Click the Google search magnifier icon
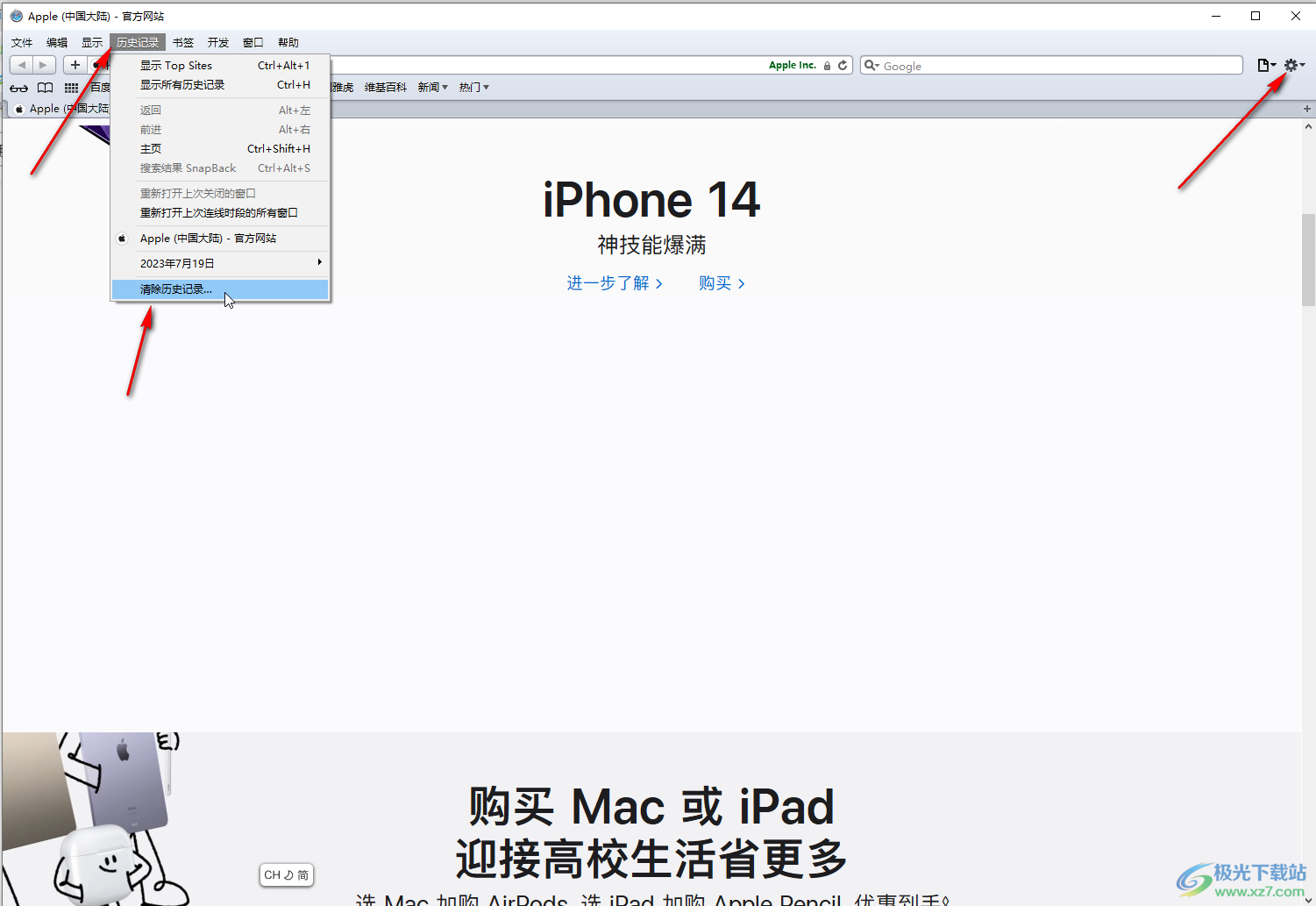 (x=871, y=65)
